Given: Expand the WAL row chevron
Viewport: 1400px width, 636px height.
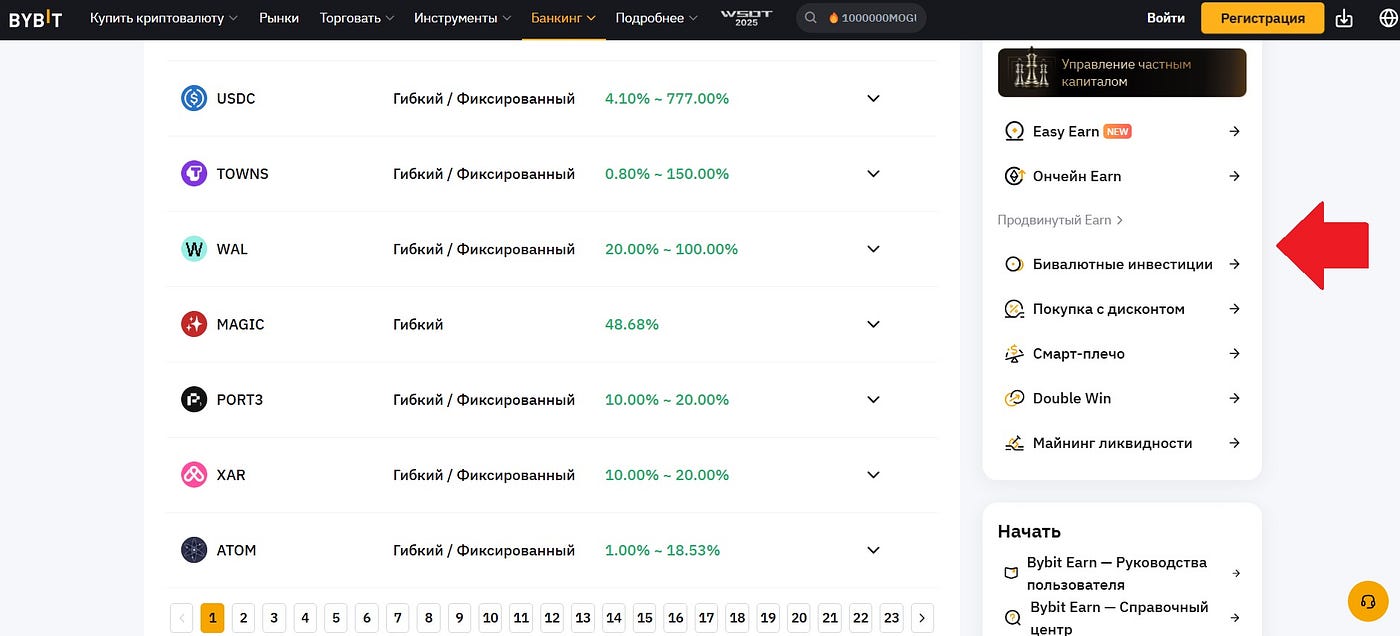Looking at the screenshot, I should (x=873, y=249).
